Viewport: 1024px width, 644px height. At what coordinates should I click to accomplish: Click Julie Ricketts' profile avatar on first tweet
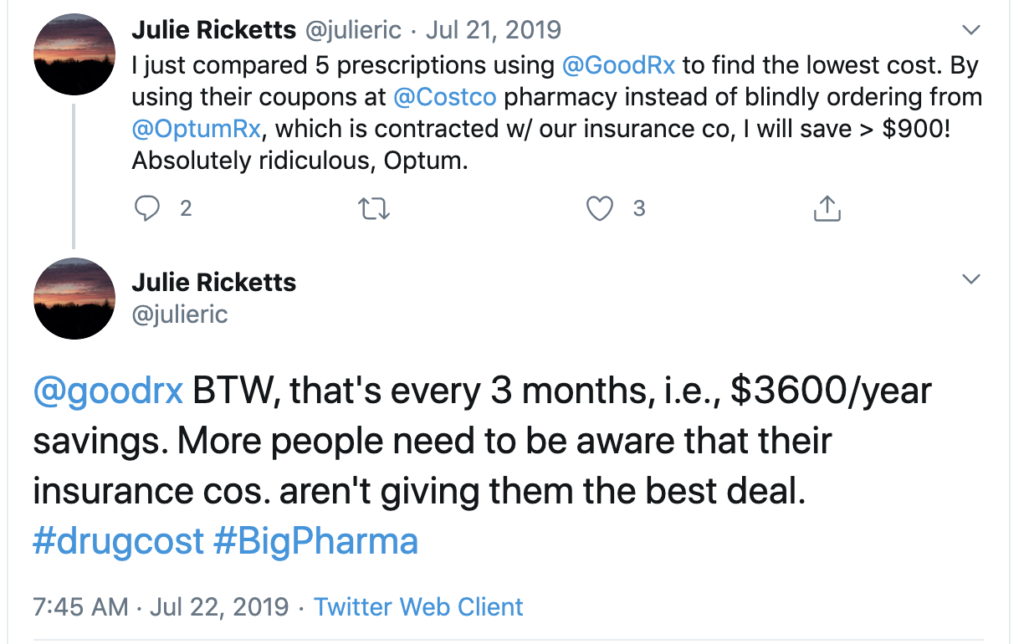coord(74,50)
